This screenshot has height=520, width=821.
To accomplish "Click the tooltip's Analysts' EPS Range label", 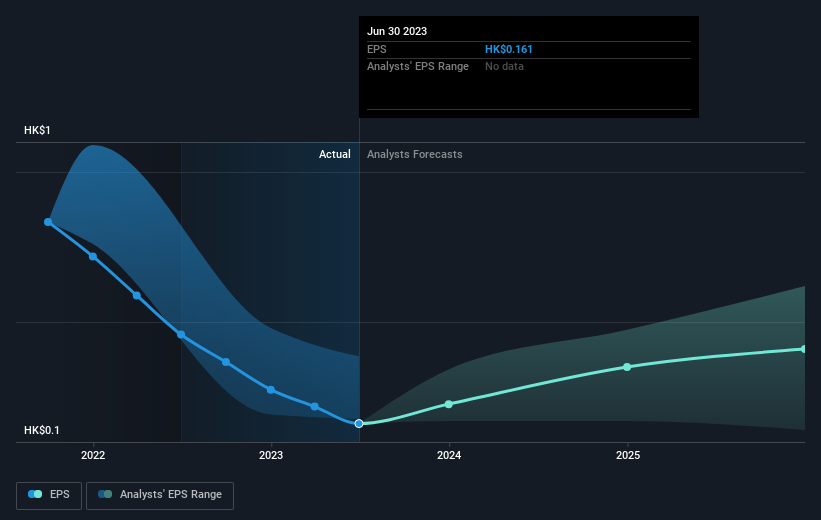I will click(x=418, y=66).
